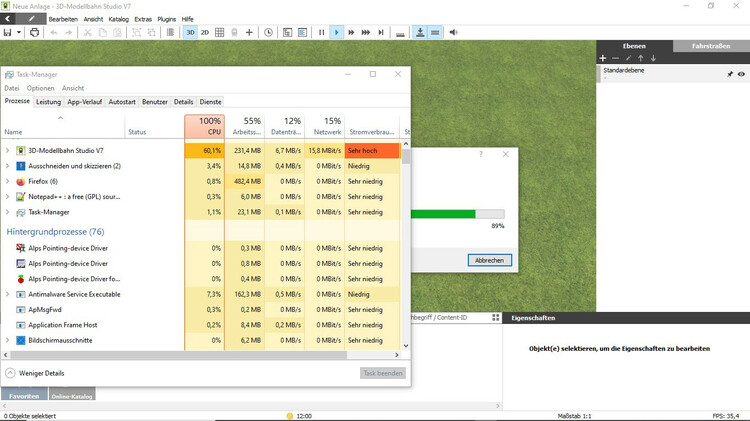Click the triple-arrow fastest speed button

[366, 33]
